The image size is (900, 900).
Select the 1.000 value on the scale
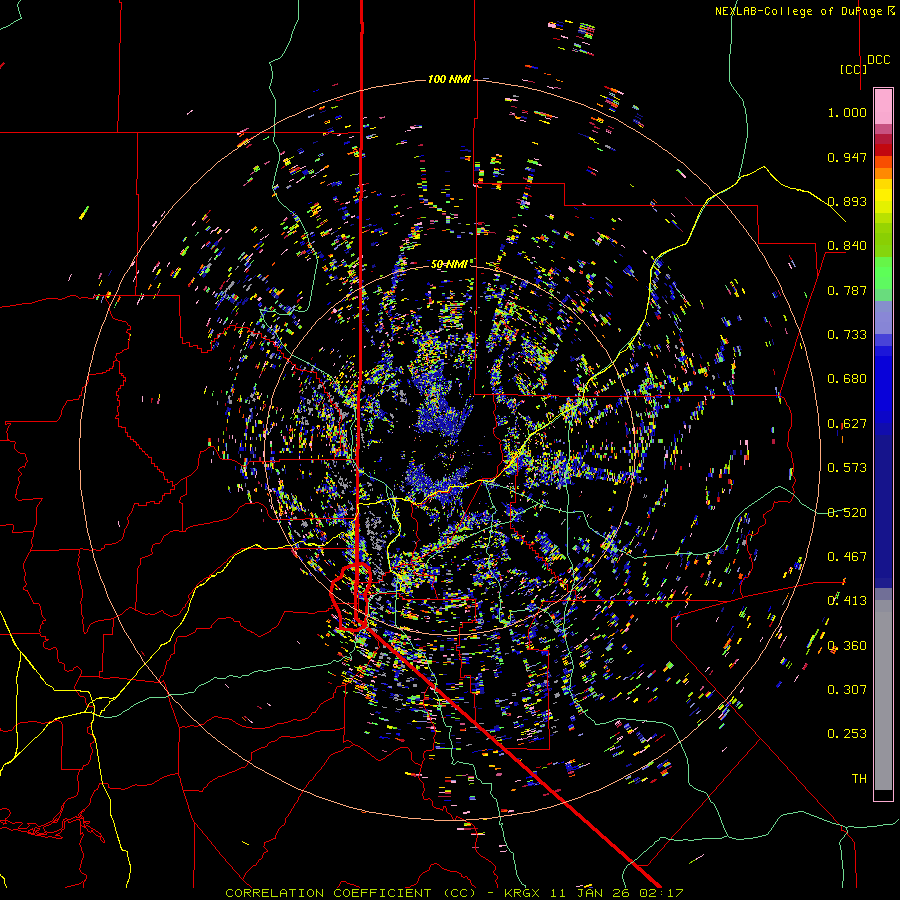[847, 112]
